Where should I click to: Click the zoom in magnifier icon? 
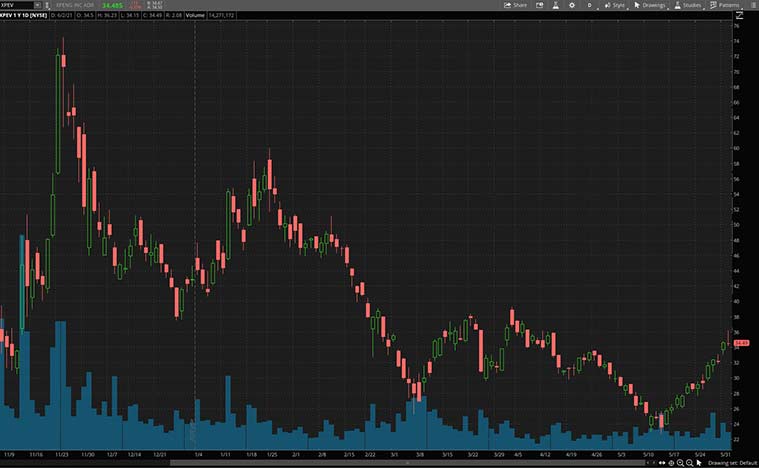(x=680, y=463)
